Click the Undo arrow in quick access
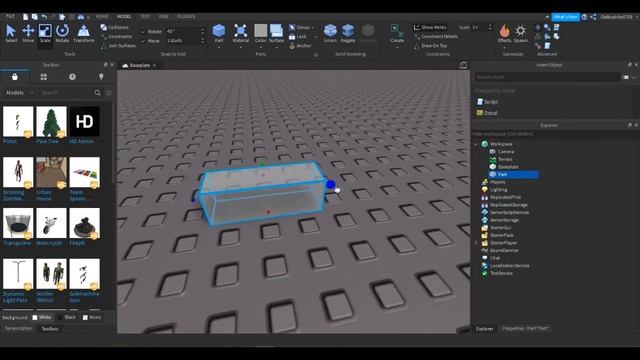The width and height of the screenshot is (640, 360). [x=44, y=17]
